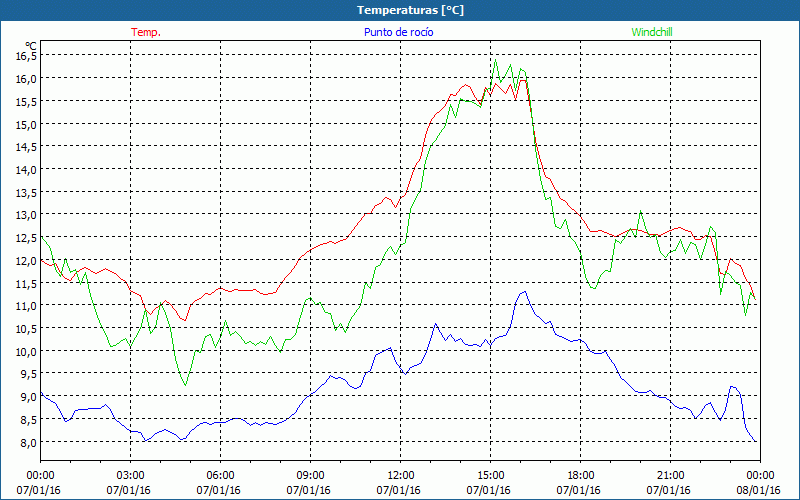
Task: Click the 03:00 time axis label
Action: [x=131, y=476]
